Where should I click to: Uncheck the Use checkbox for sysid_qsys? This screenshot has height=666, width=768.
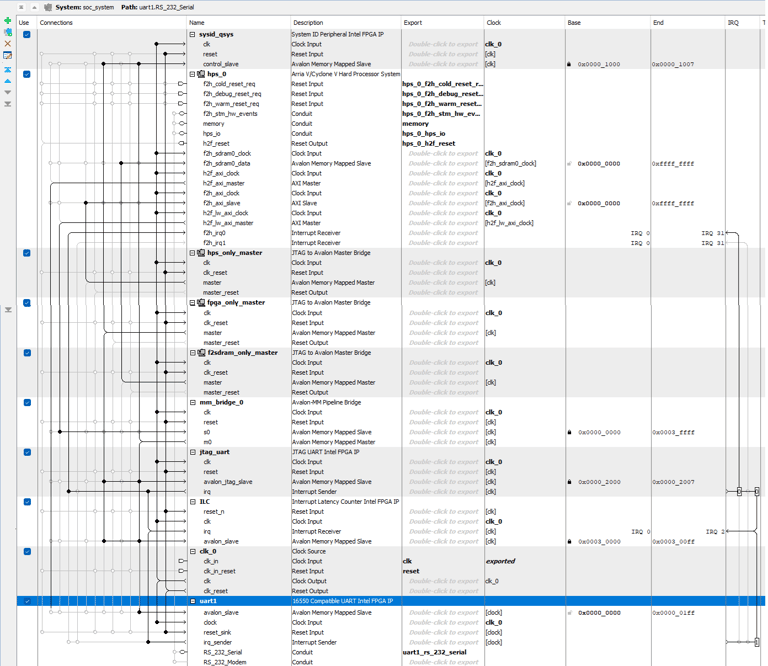27,34
